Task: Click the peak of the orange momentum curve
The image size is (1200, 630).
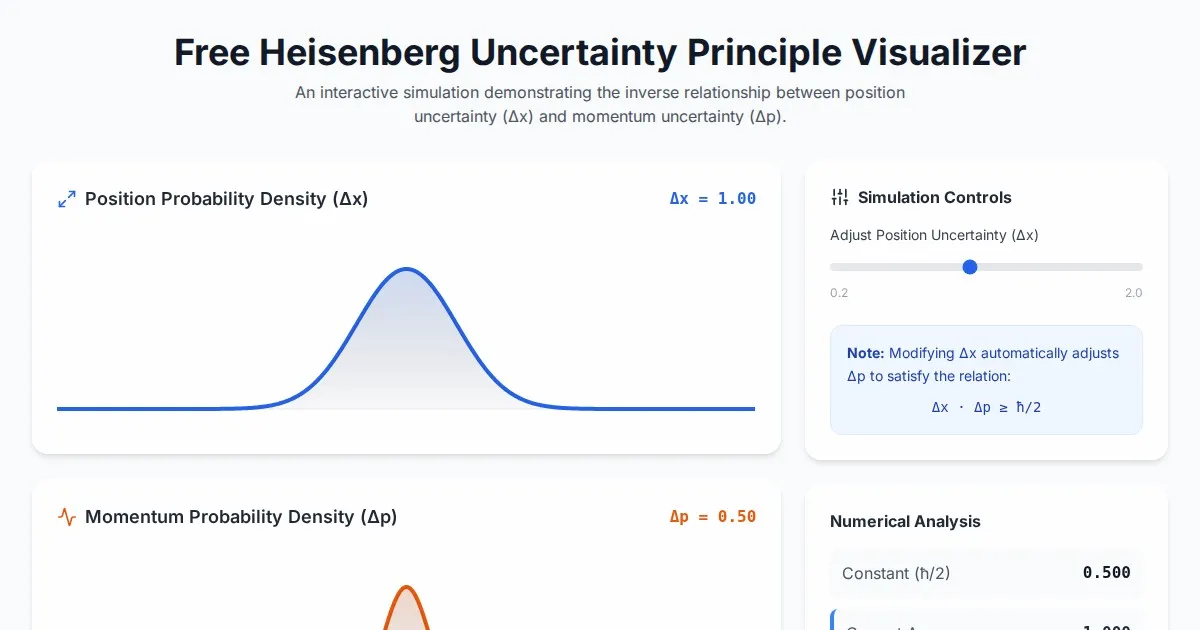Action: 406,587
